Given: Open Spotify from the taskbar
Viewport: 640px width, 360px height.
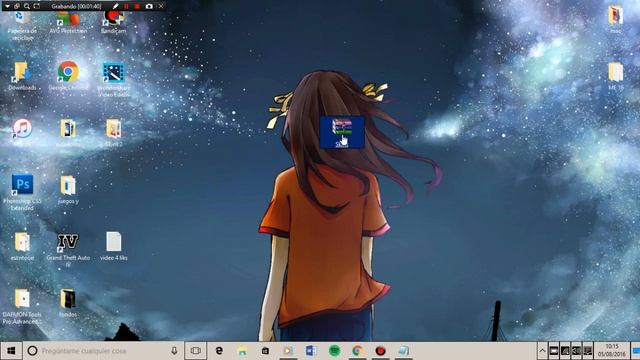Looking at the screenshot, I should (334, 351).
